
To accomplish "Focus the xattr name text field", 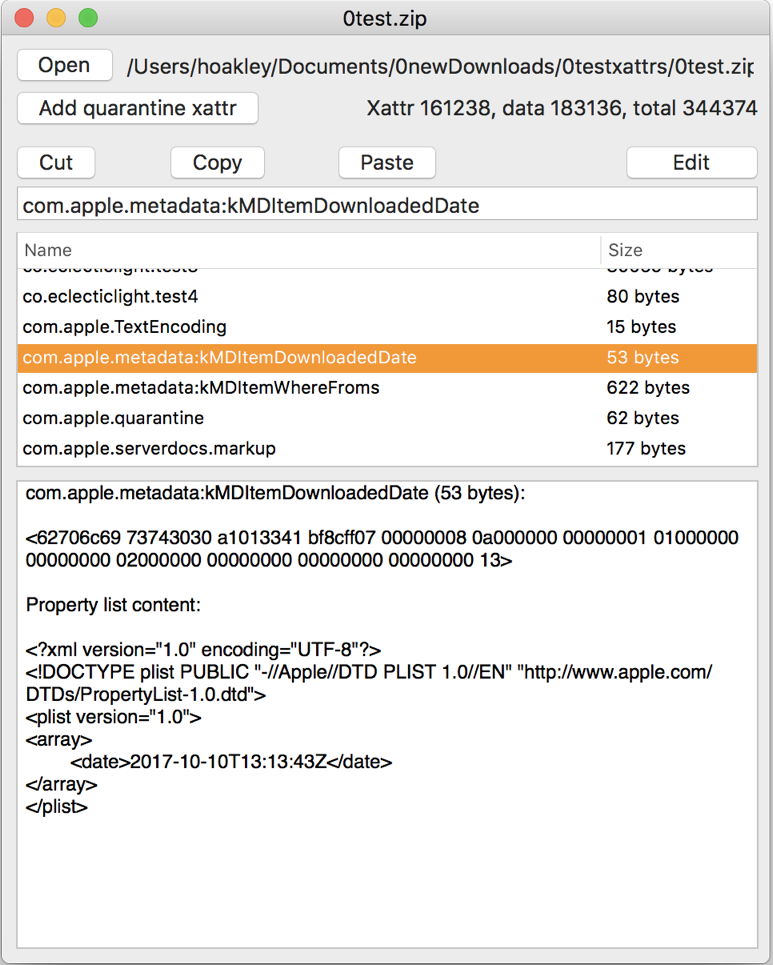I will tap(386, 206).
